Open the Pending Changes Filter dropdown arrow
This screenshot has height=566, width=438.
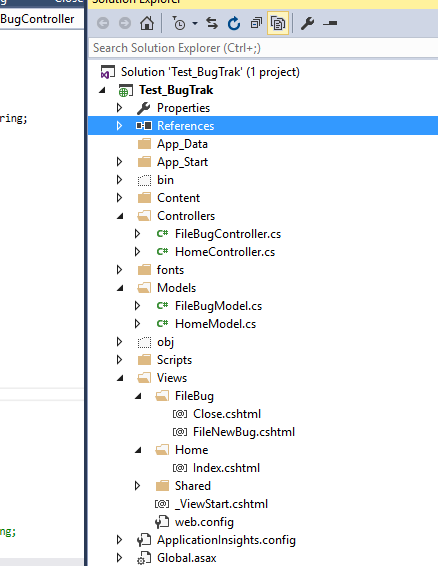click(x=195, y=23)
